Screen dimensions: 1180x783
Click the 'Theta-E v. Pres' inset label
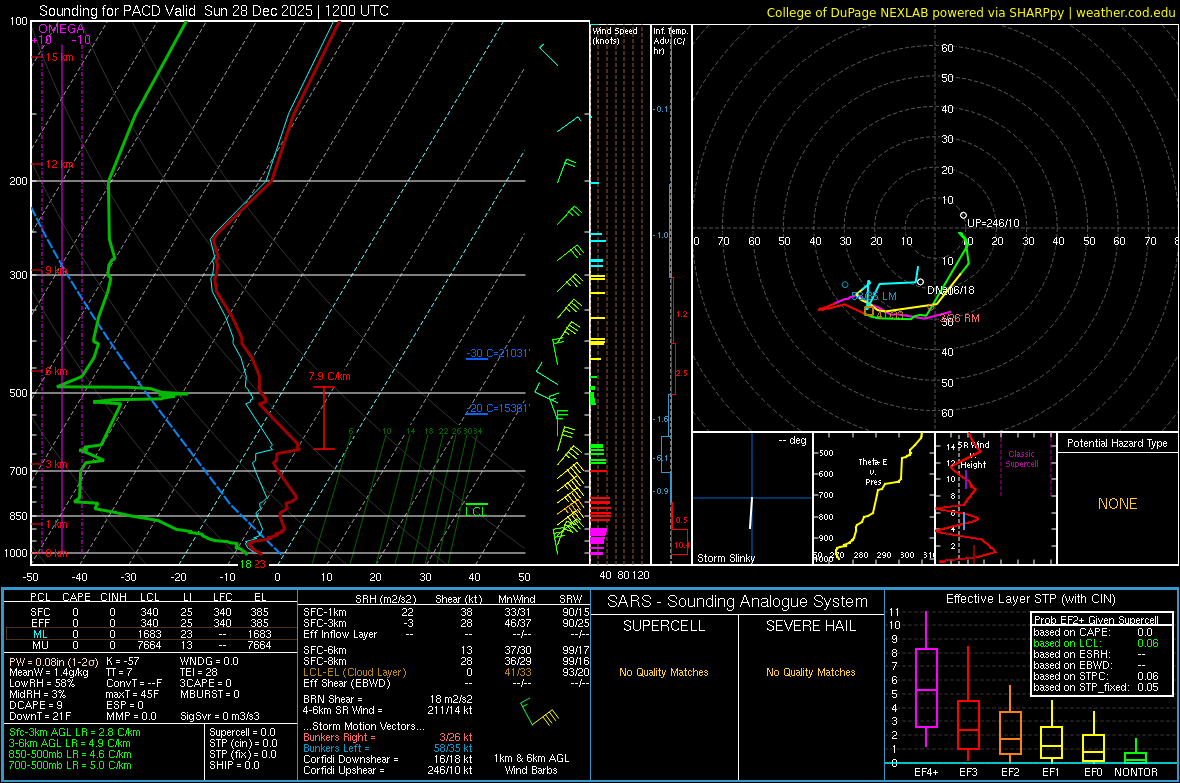click(873, 472)
